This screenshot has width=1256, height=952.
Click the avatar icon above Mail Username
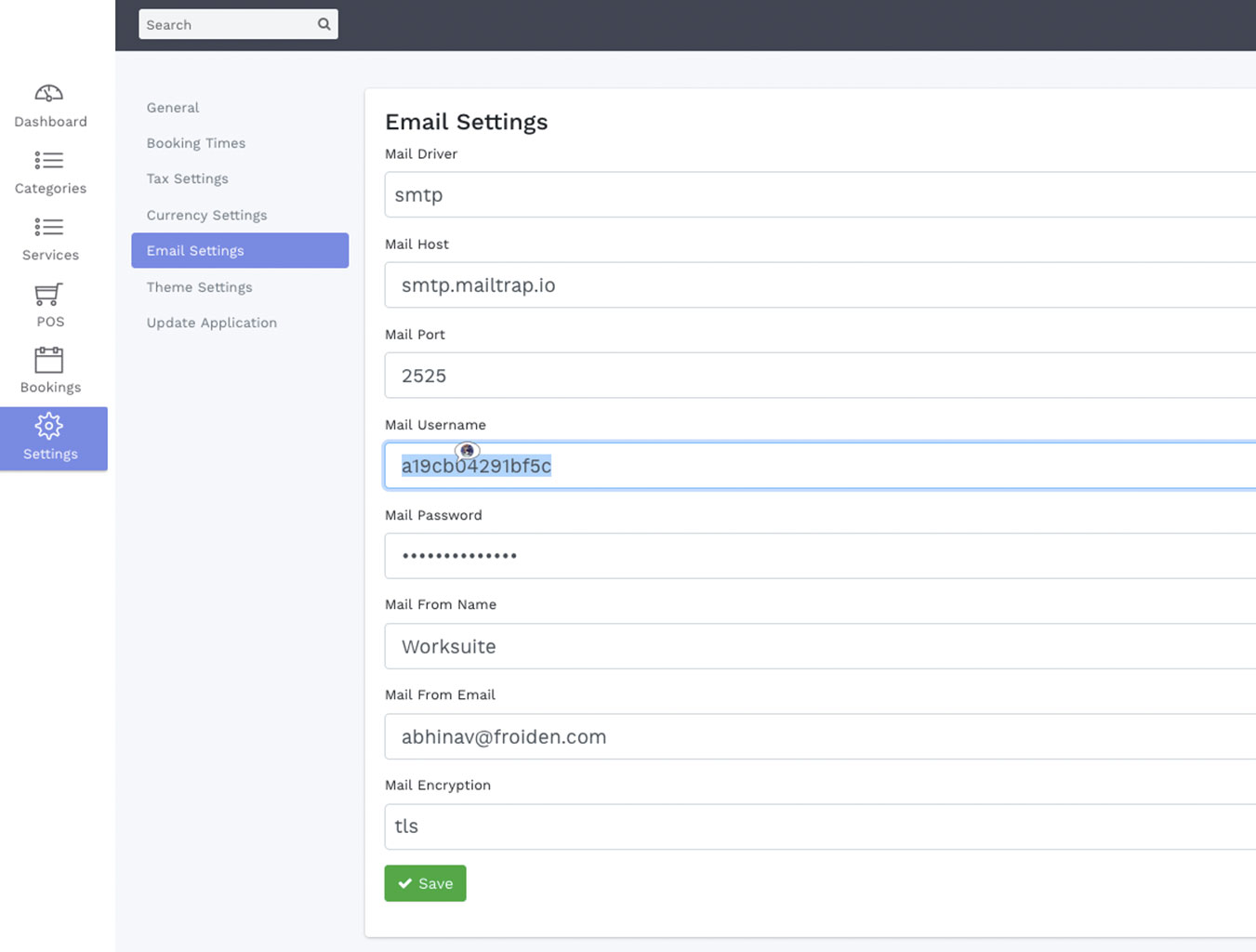click(467, 451)
